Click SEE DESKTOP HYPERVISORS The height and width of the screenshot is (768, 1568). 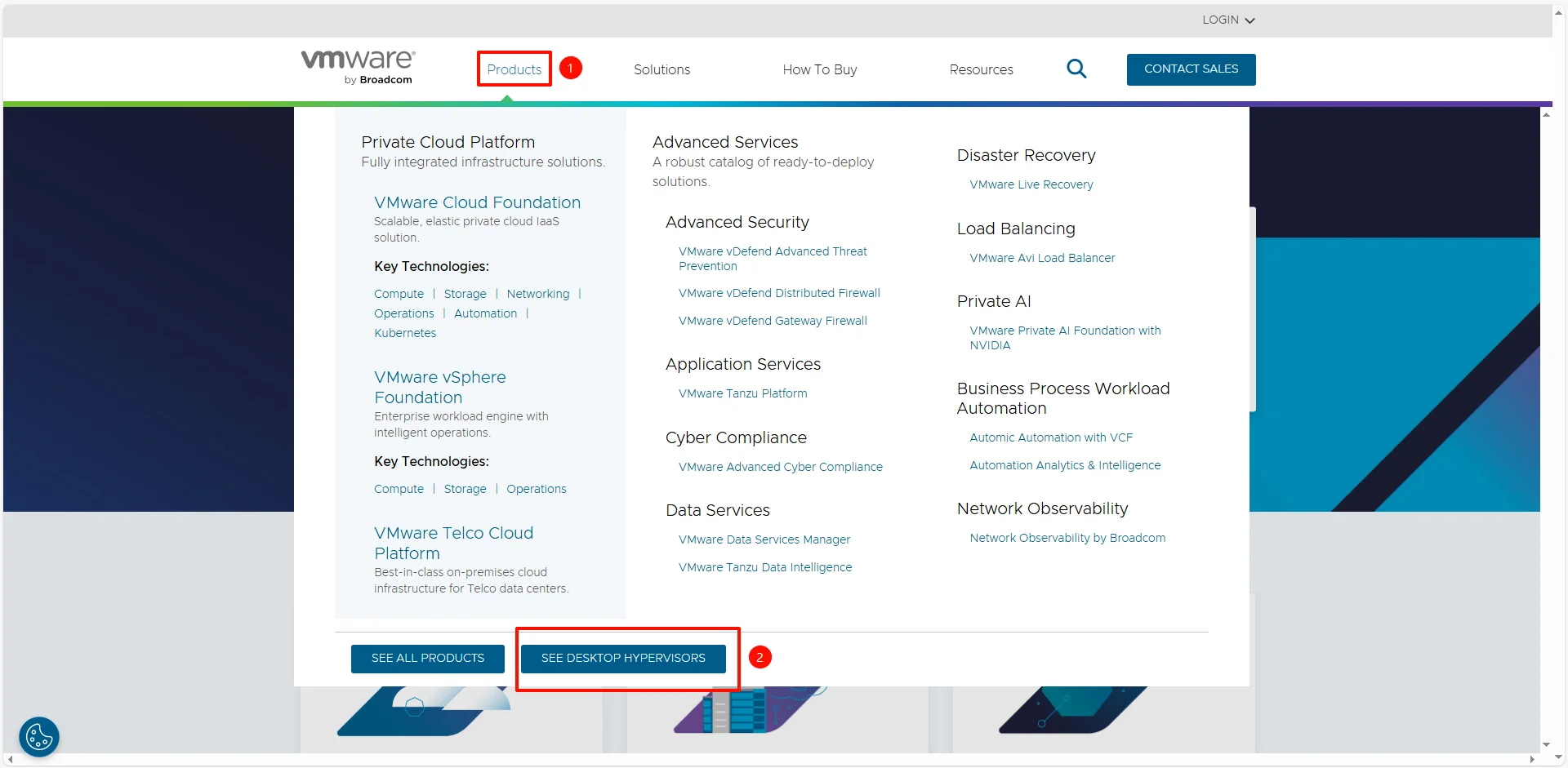click(x=623, y=657)
